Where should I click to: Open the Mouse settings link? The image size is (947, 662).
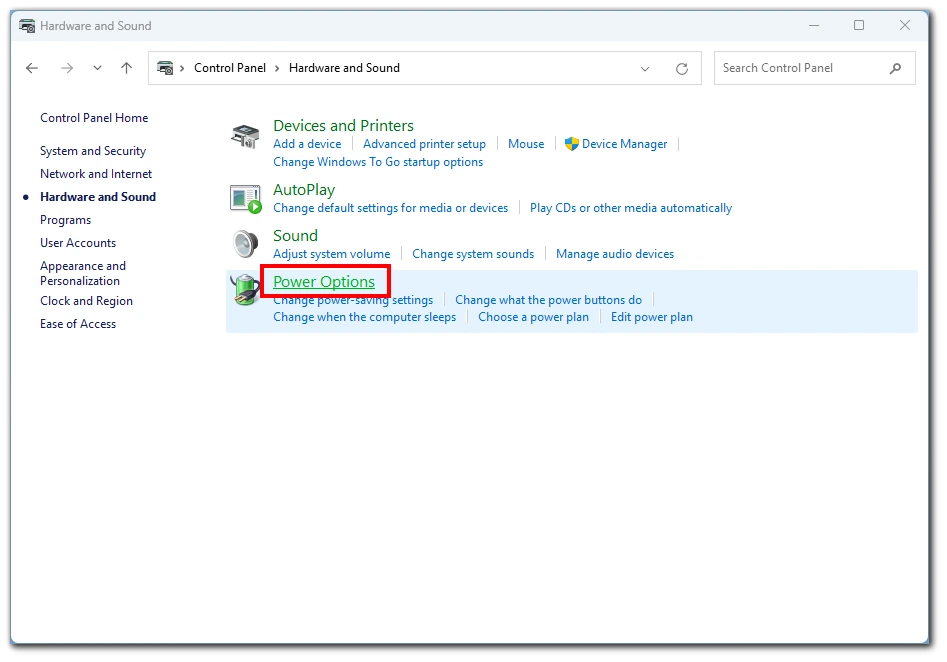(x=526, y=144)
